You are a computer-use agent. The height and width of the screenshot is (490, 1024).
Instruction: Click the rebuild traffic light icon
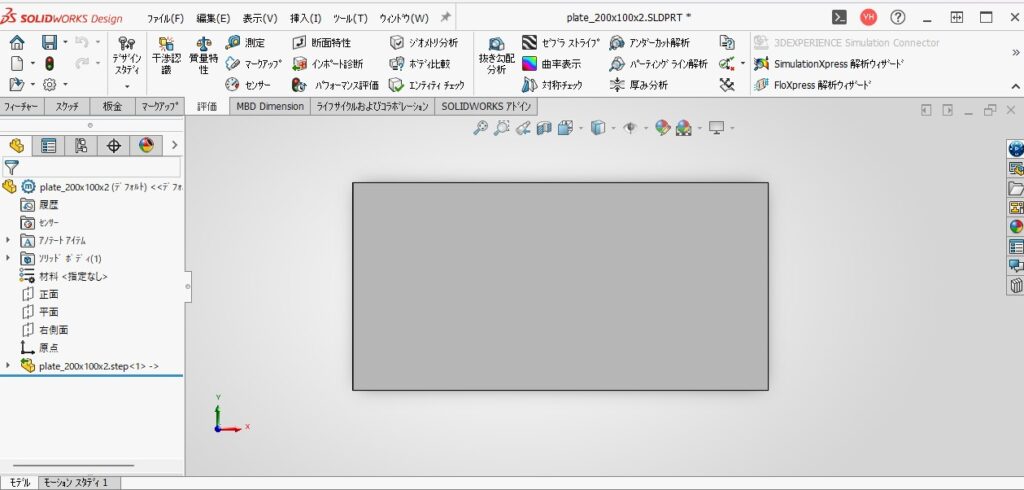click(48, 64)
